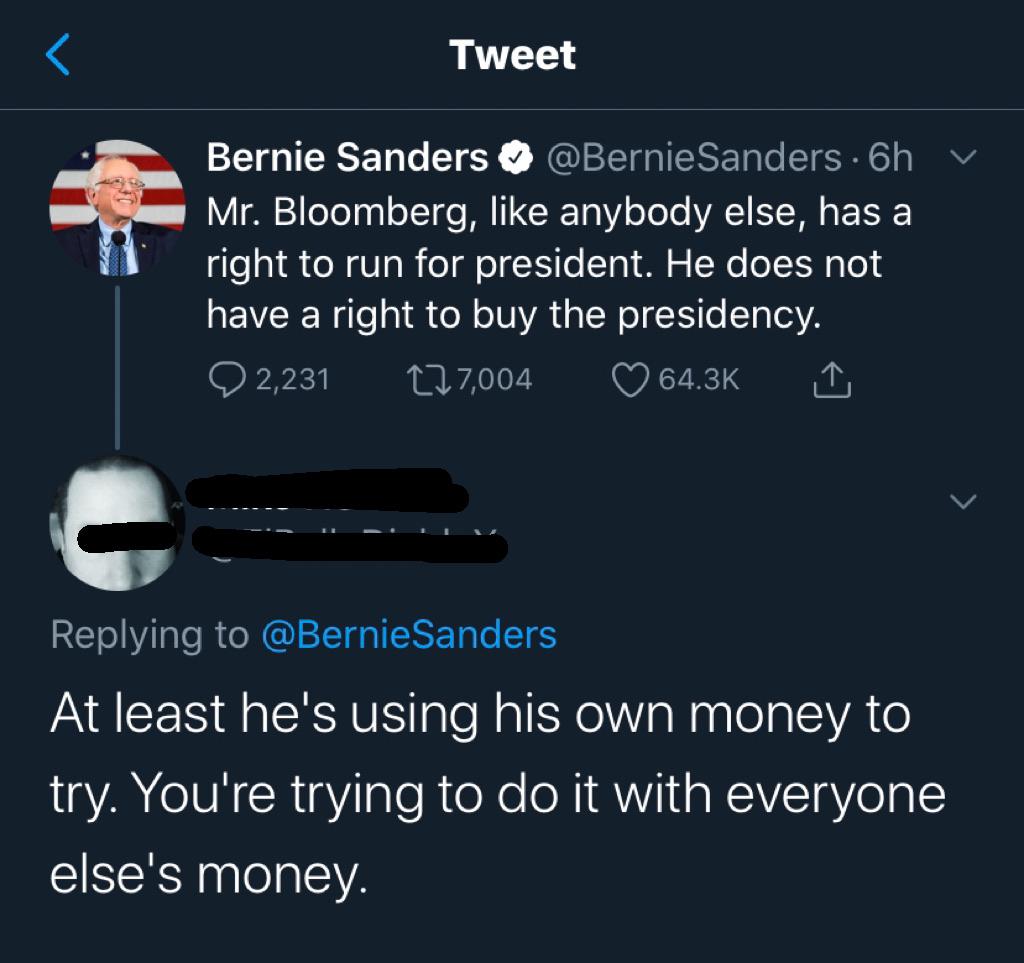Like the tweet with the heart icon

[631, 379]
